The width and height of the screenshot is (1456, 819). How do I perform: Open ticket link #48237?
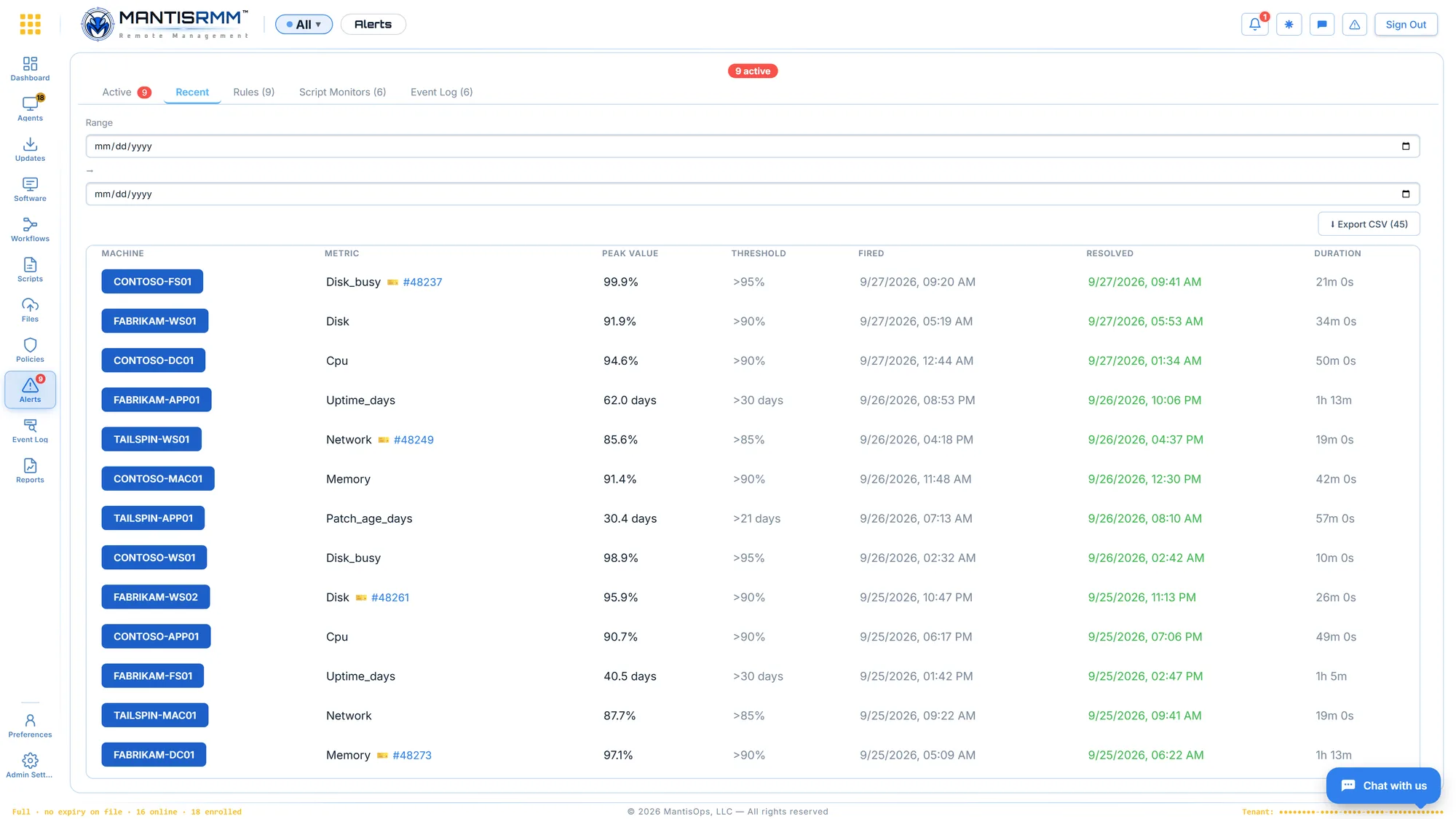coord(422,282)
